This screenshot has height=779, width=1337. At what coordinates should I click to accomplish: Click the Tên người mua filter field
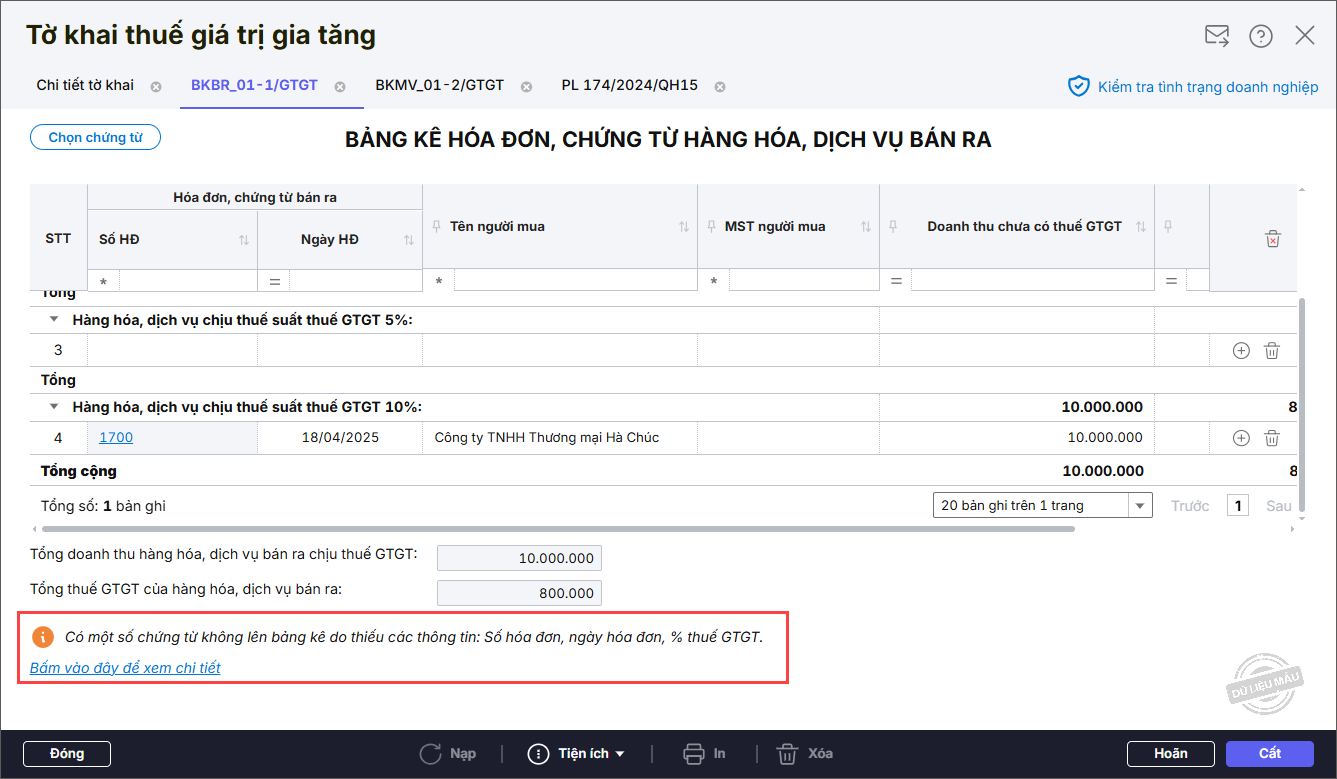point(574,282)
